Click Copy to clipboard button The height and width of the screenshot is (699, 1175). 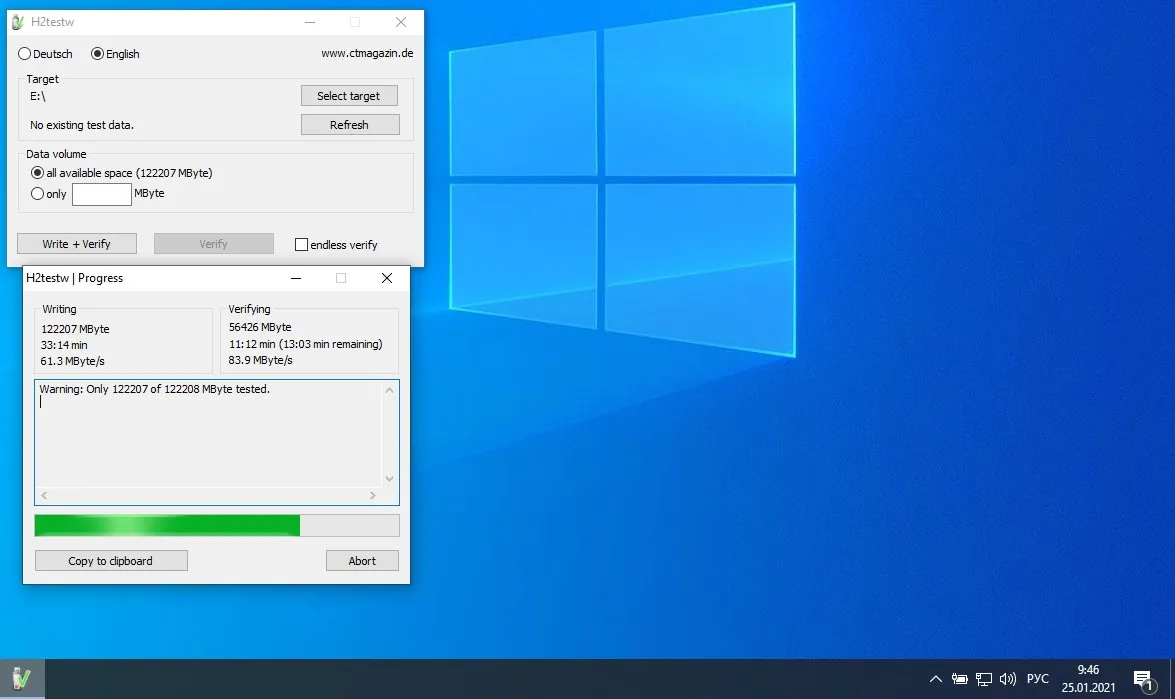111,560
